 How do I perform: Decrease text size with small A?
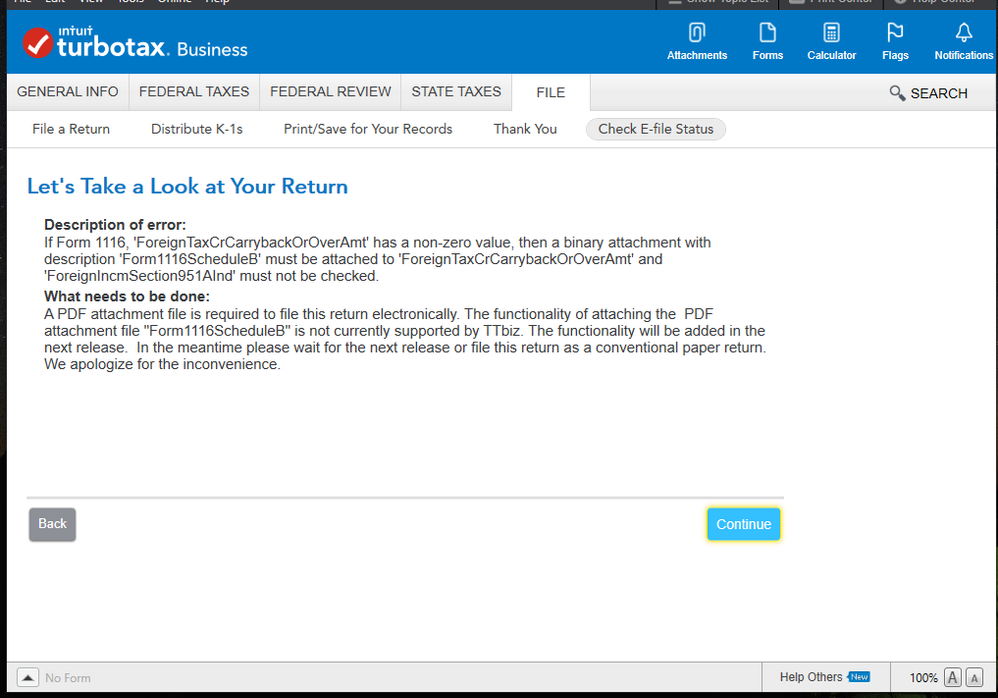tap(974, 678)
